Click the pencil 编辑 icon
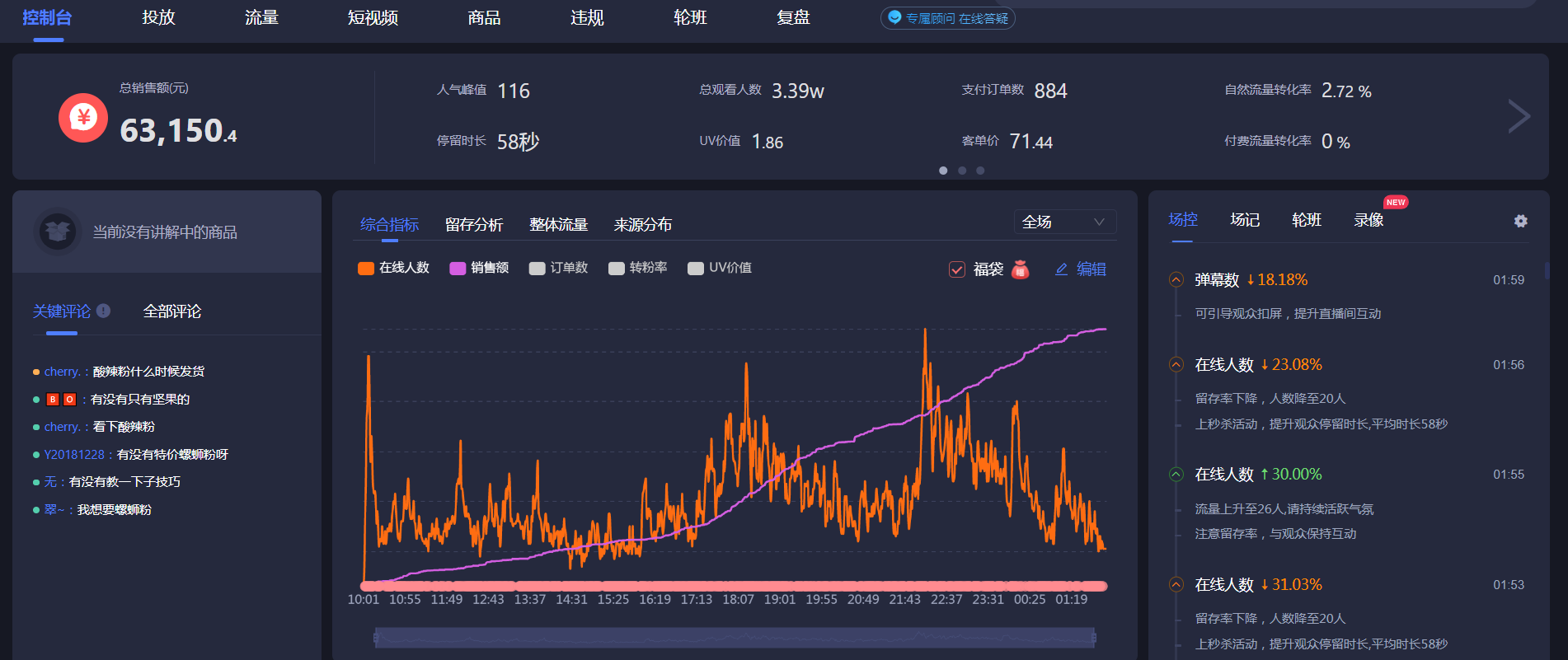The image size is (1568, 660). point(1061,269)
